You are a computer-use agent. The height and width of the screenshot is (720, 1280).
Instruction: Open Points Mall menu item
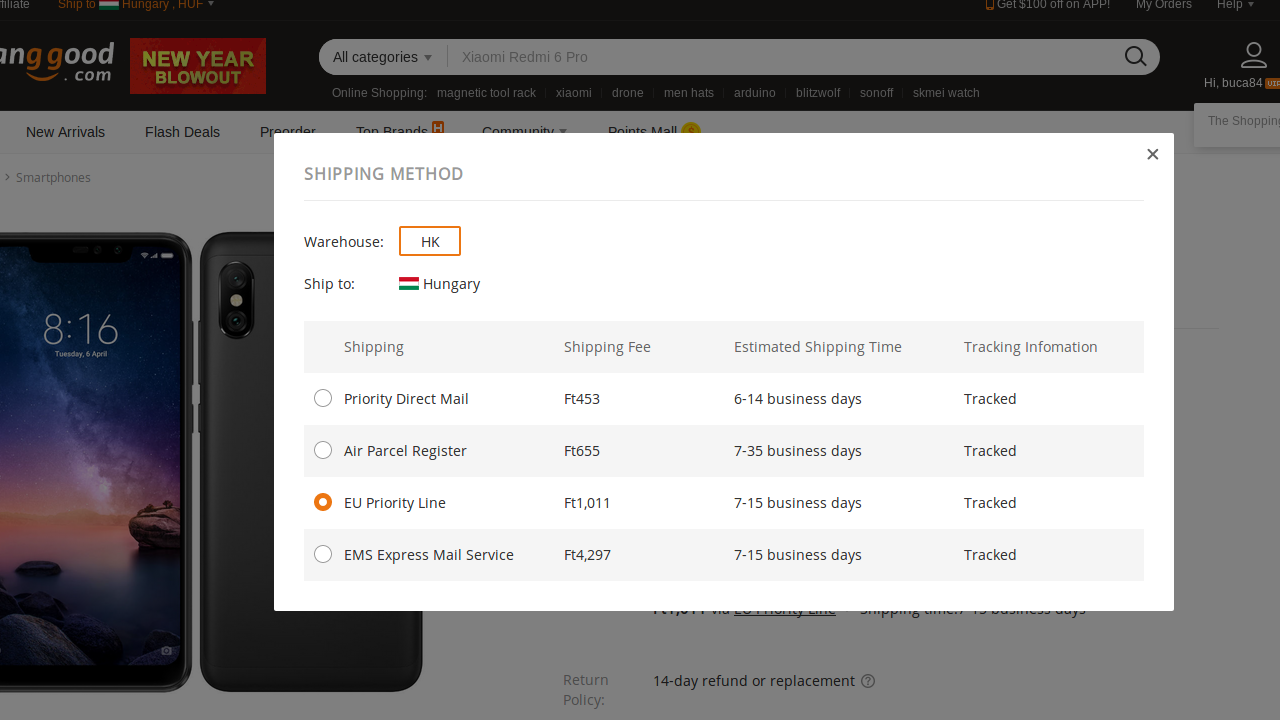(642, 131)
